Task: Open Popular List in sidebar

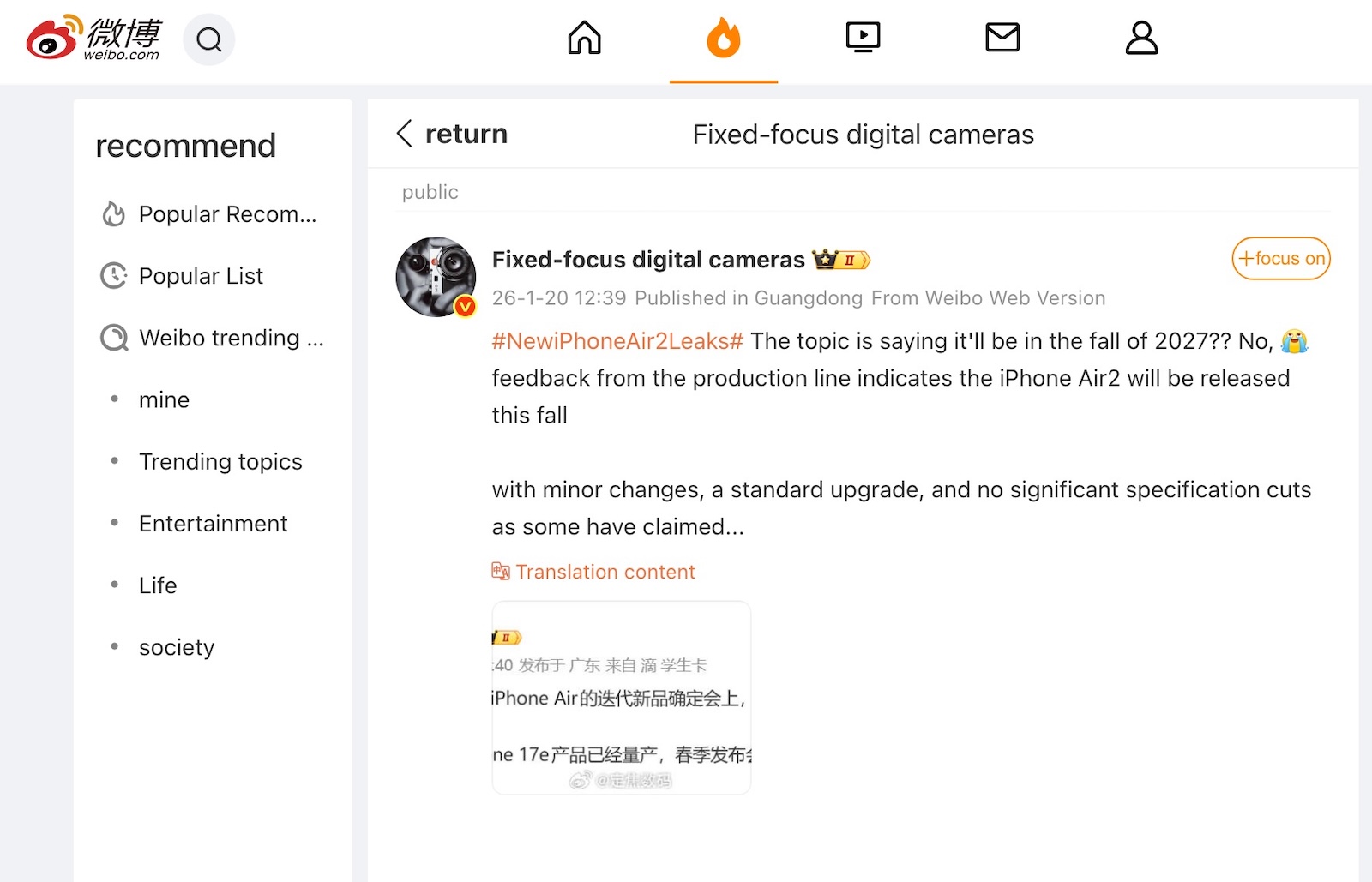Action: click(x=201, y=276)
